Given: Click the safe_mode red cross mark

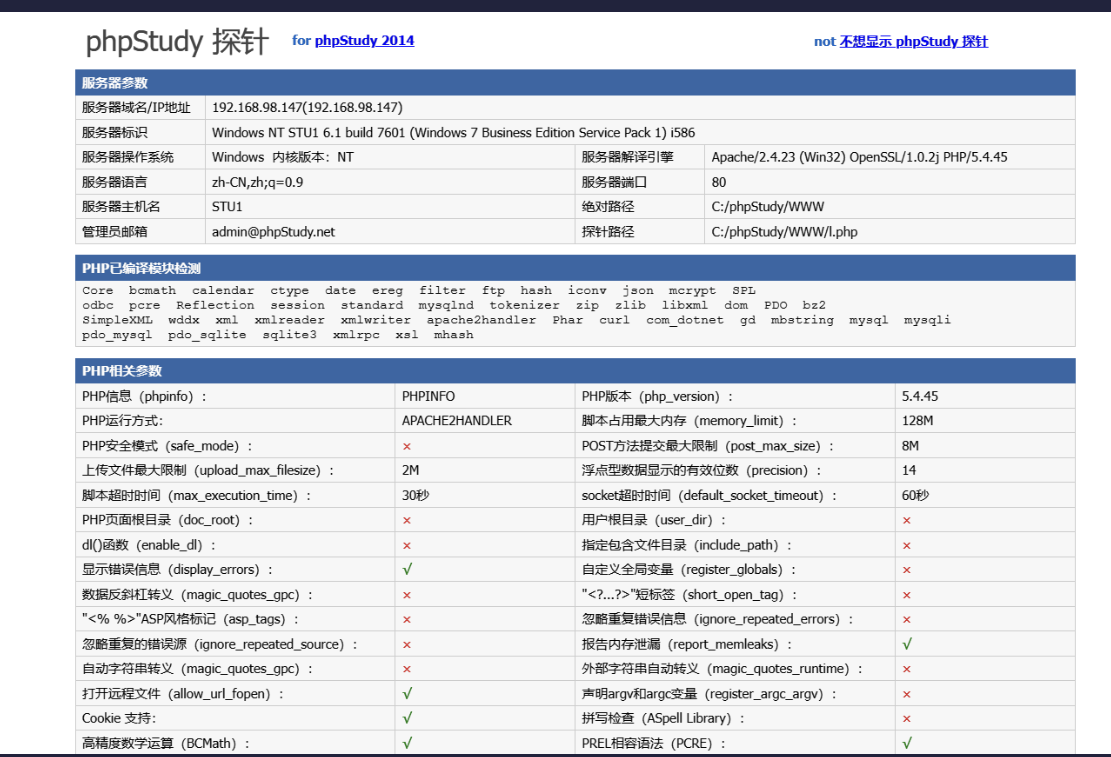Looking at the screenshot, I should (x=407, y=446).
